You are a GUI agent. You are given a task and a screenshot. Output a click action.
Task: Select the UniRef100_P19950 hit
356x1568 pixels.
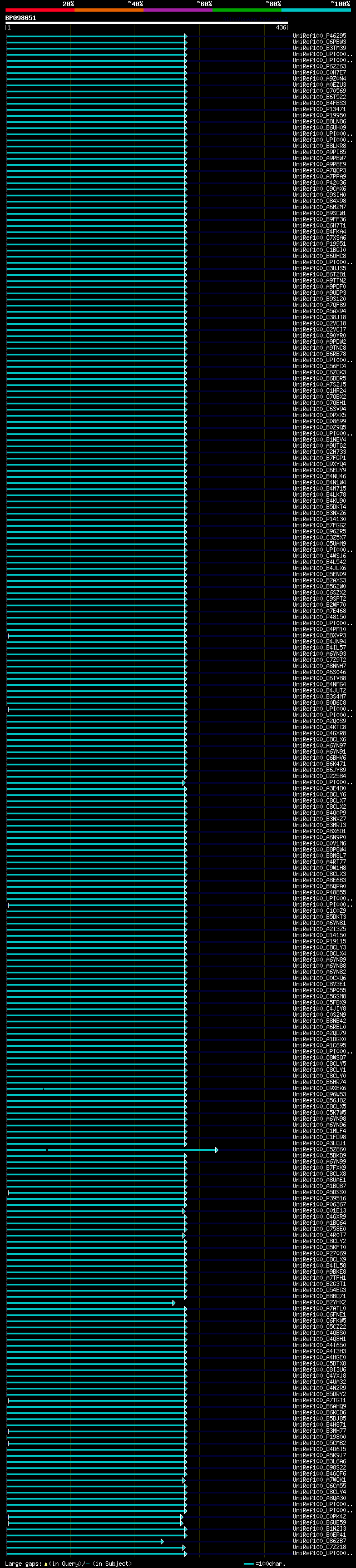[319, 115]
